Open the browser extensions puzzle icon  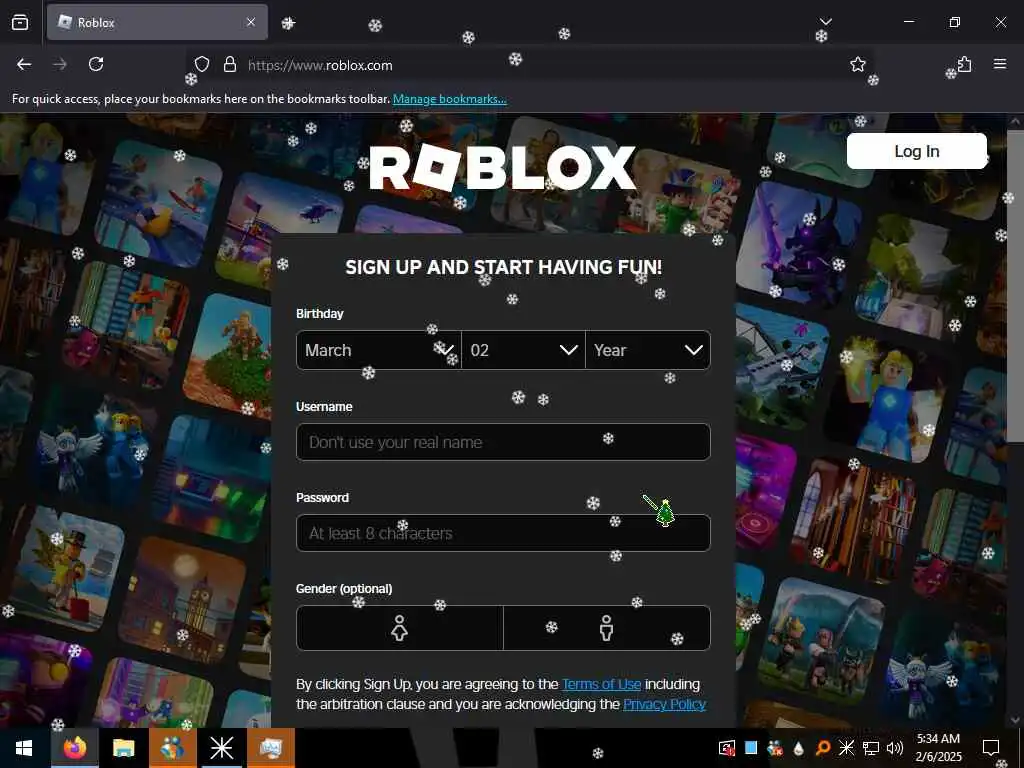965,64
